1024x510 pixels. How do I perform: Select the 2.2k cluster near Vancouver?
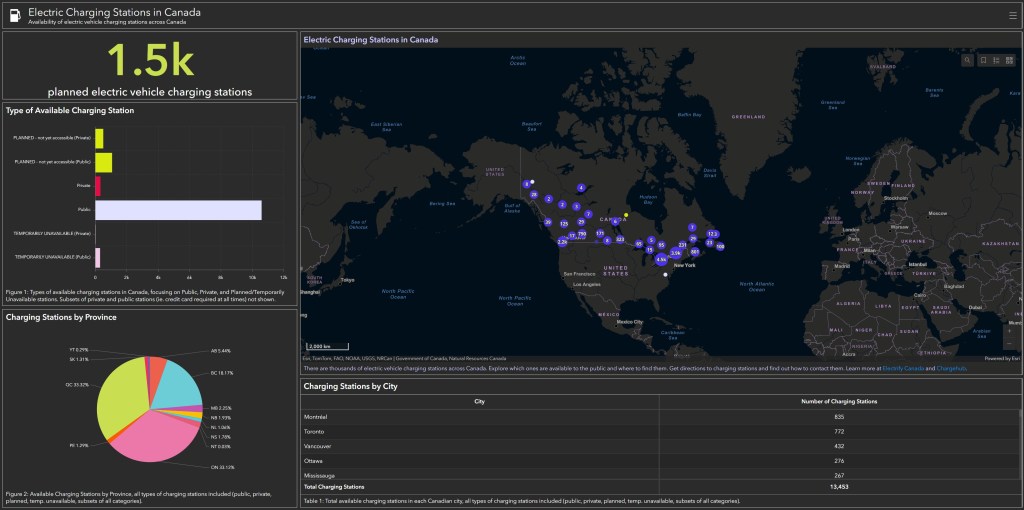[x=562, y=242]
